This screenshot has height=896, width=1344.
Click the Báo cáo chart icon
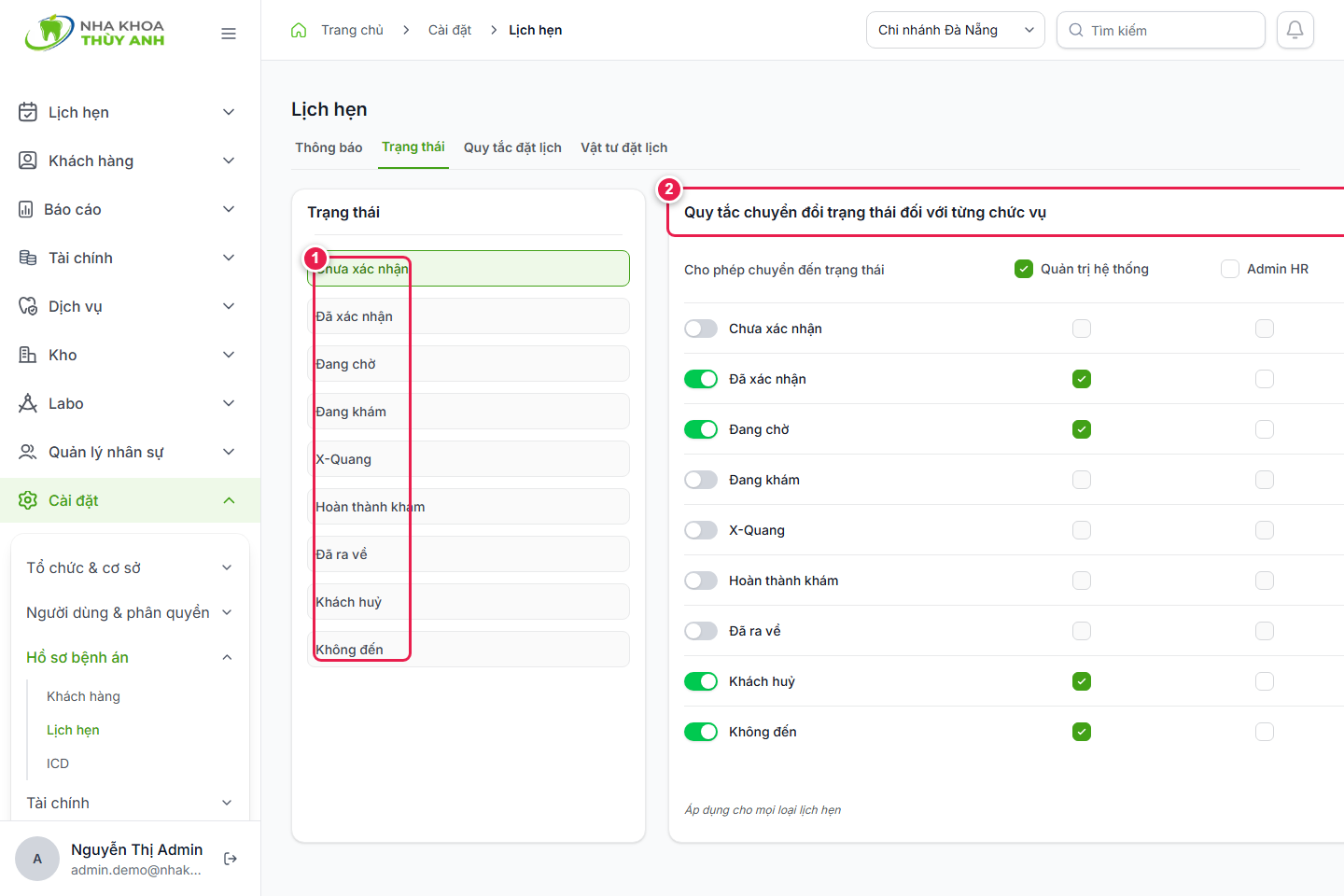pos(26,209)
